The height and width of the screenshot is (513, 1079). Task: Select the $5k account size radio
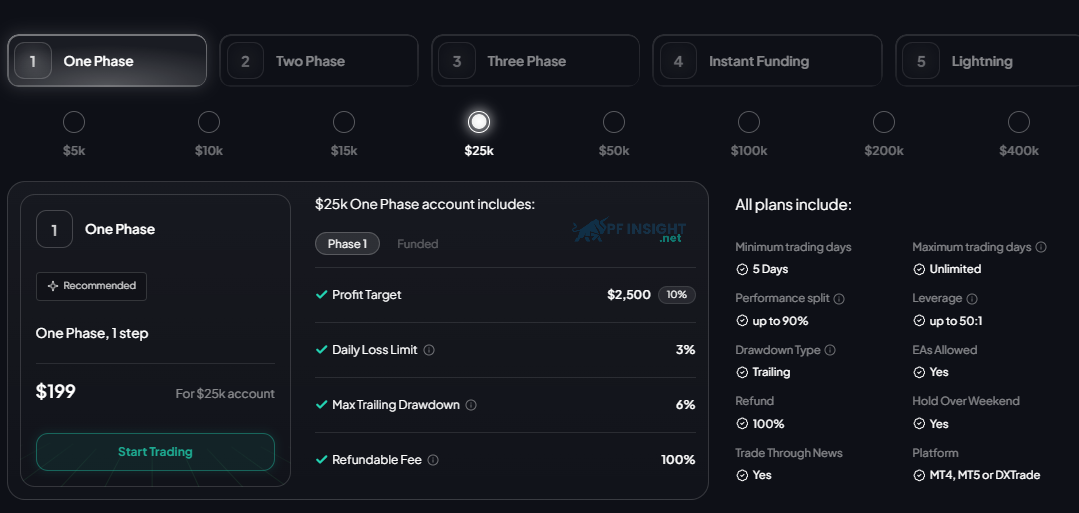[74, 122]
